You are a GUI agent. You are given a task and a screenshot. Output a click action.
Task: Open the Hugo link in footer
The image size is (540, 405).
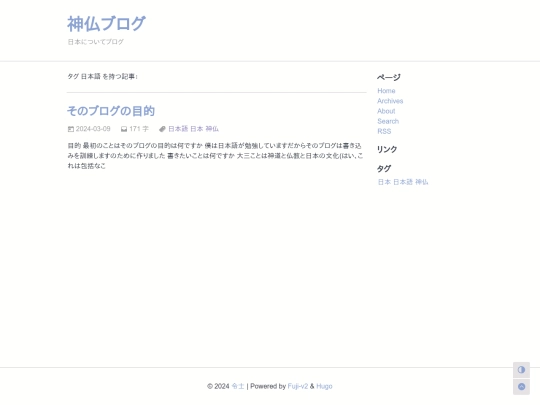coord(324,386)
